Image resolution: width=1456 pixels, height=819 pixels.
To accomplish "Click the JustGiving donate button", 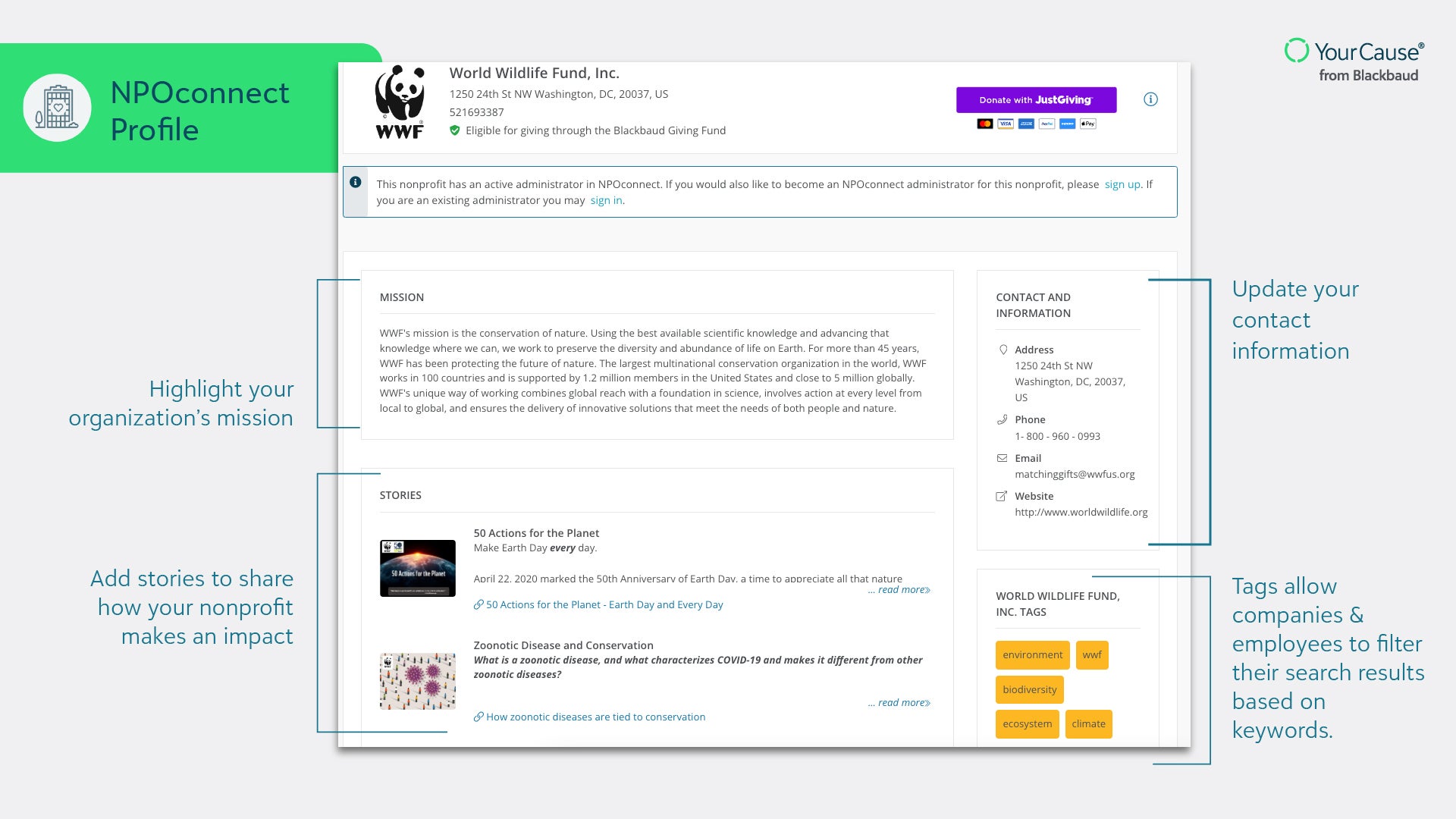I will tap(1038, 99).
